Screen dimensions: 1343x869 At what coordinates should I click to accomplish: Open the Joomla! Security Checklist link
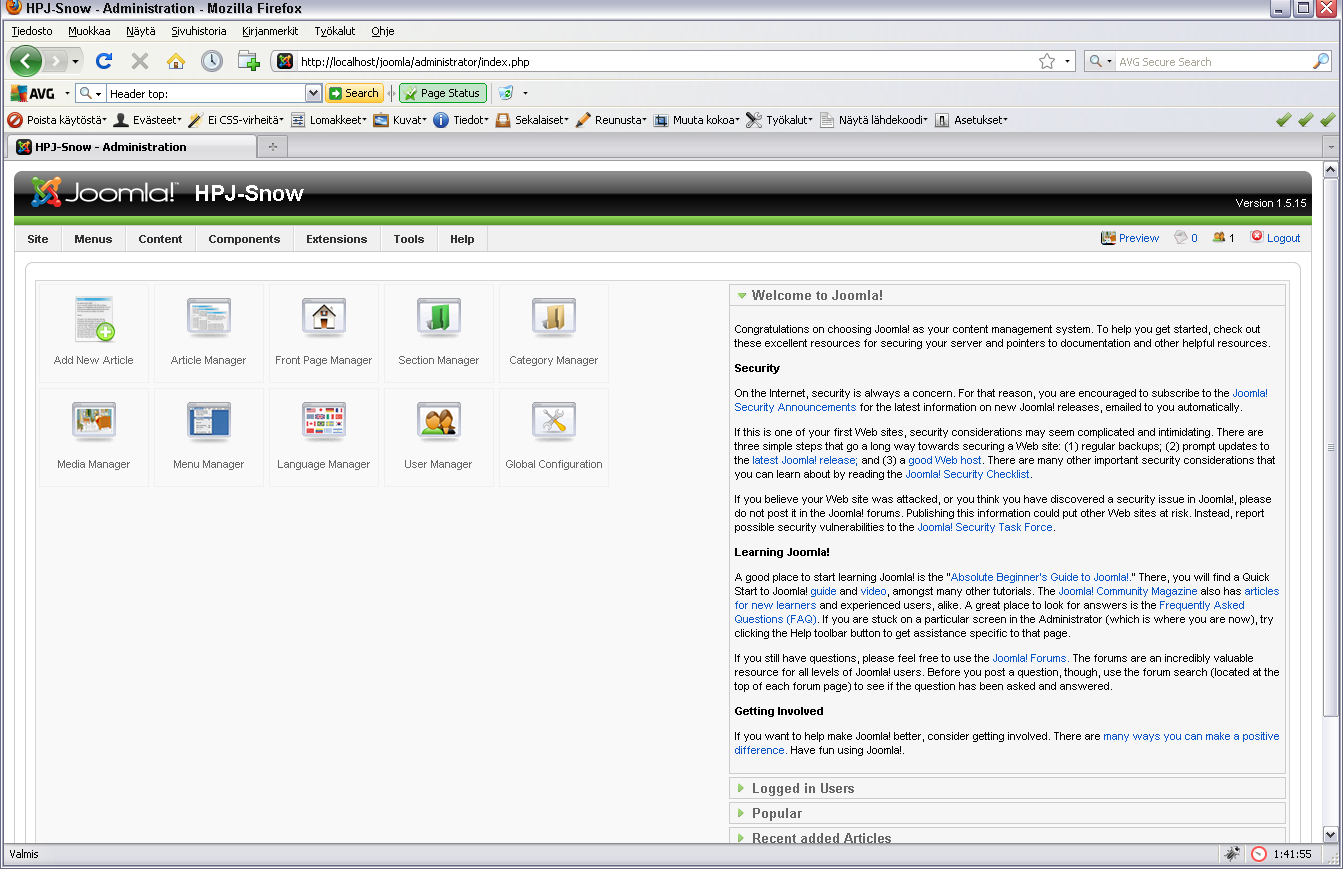point(967,474)
